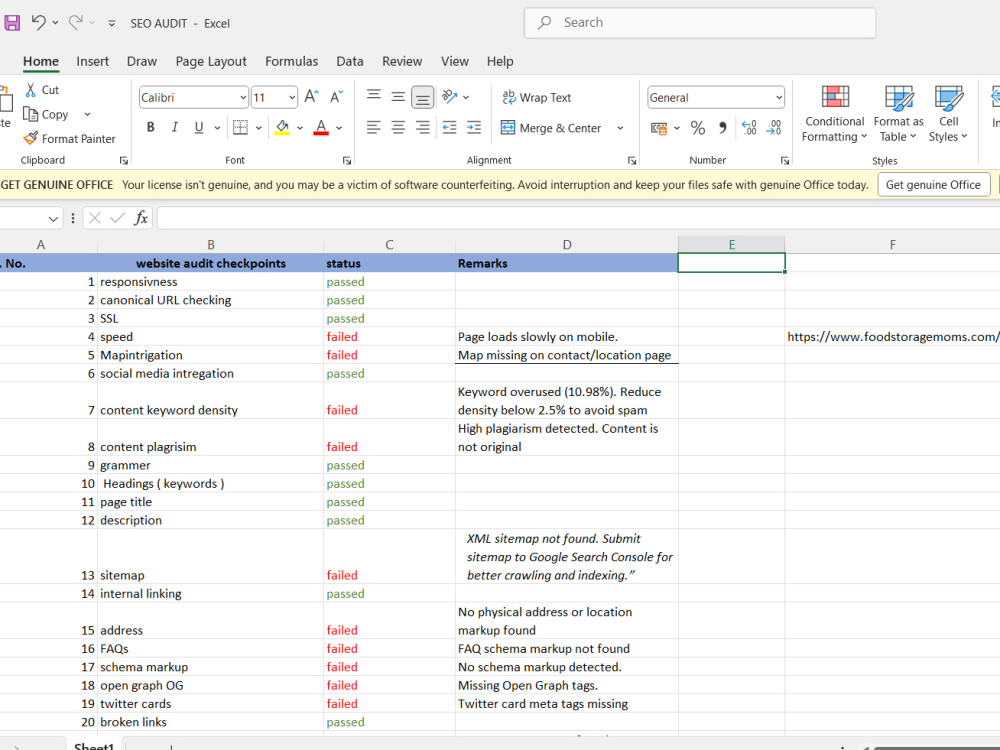Click Merge & Center button

click(x=551, y=128)
